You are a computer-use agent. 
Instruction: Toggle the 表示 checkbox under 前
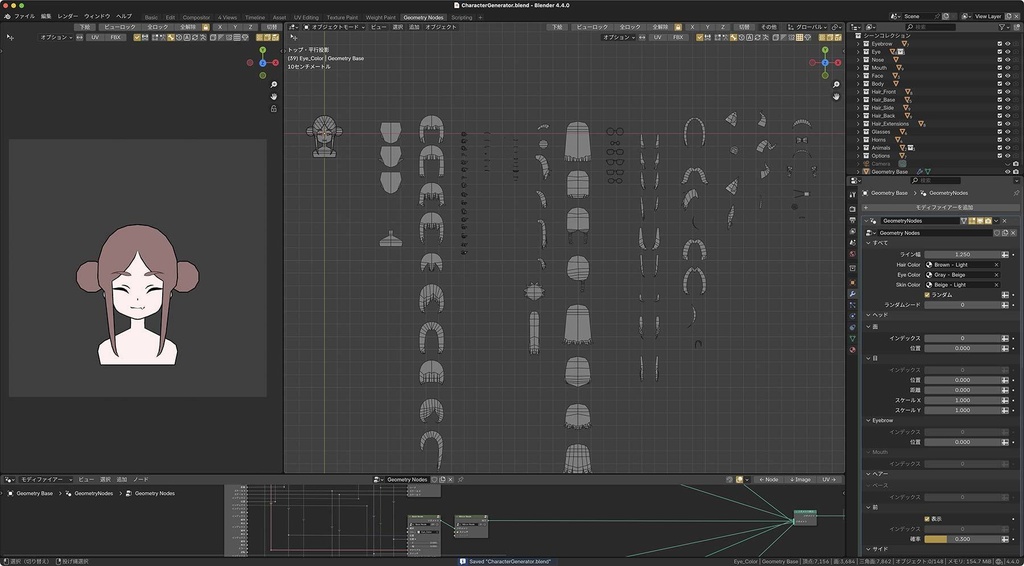pyautogui.click(x=927, y=519)
